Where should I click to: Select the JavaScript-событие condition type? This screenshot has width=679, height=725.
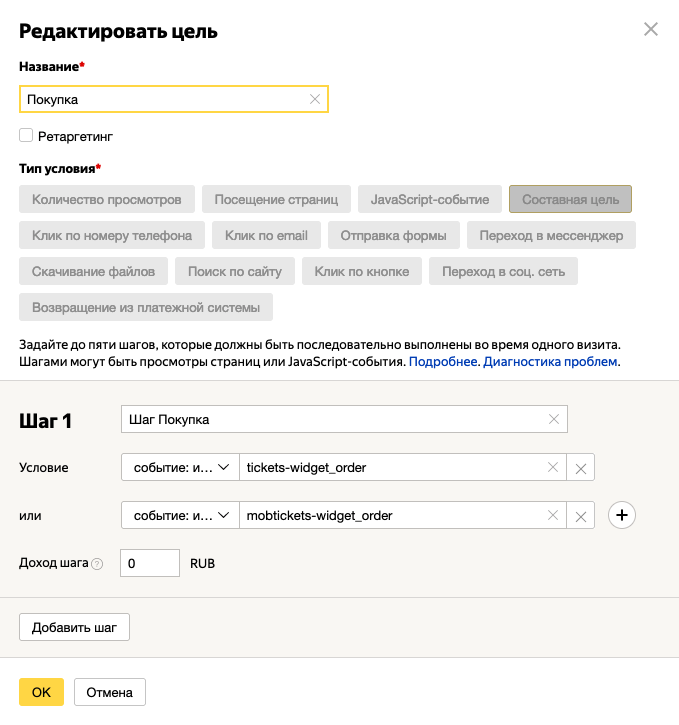tap(429, 199)
